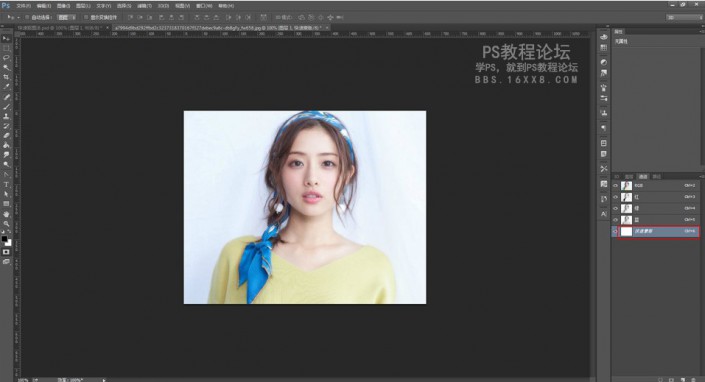Select the Rectangle shape tool
This screenshot has width=705, height=382.
tap(6, 204)
